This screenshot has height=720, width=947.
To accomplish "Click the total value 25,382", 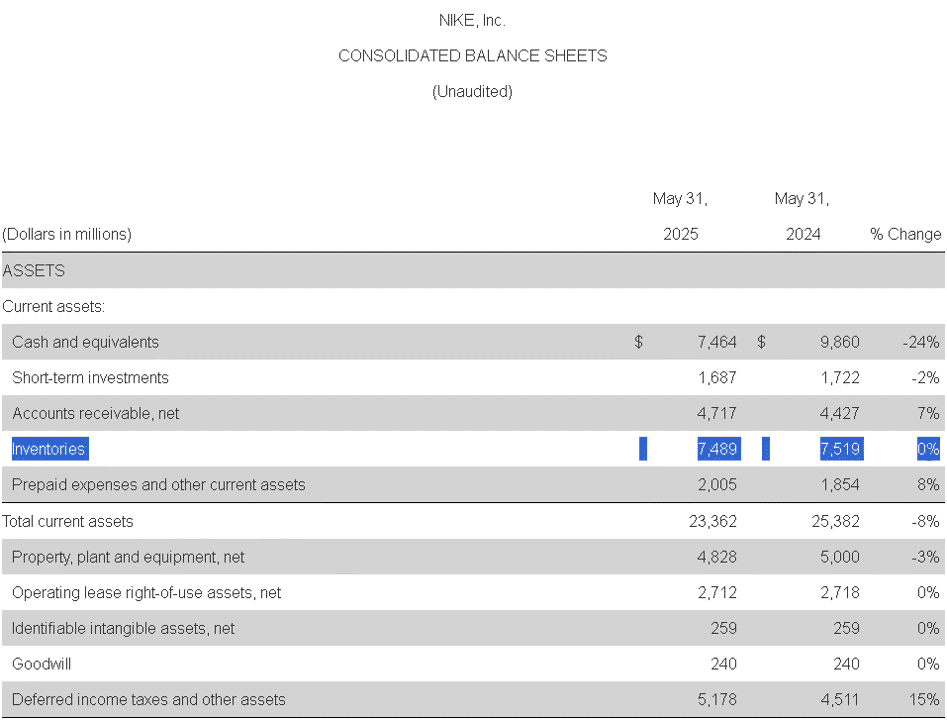I will [836, 521].
